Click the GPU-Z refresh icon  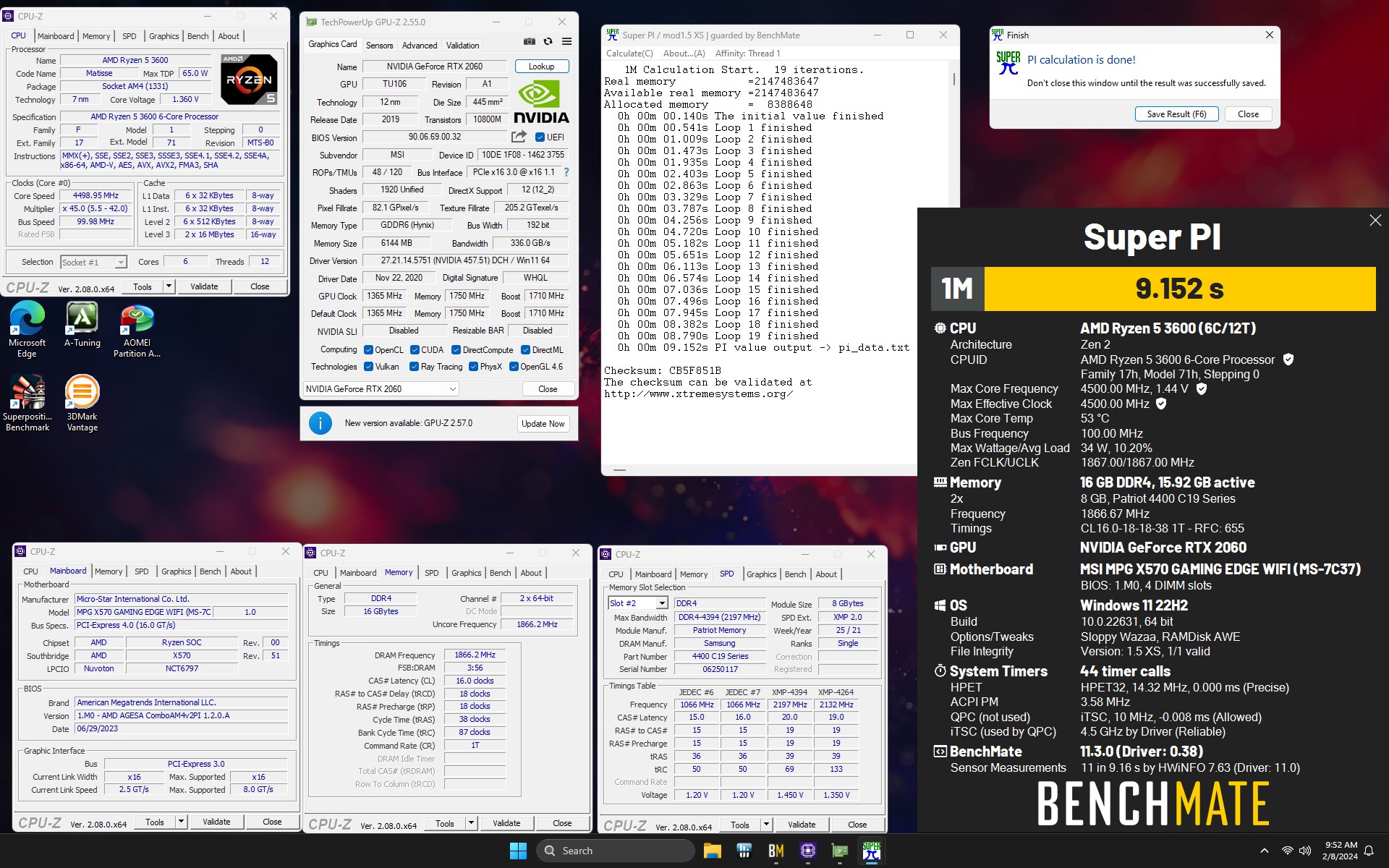pyautogui.click(x=548, y=42)
